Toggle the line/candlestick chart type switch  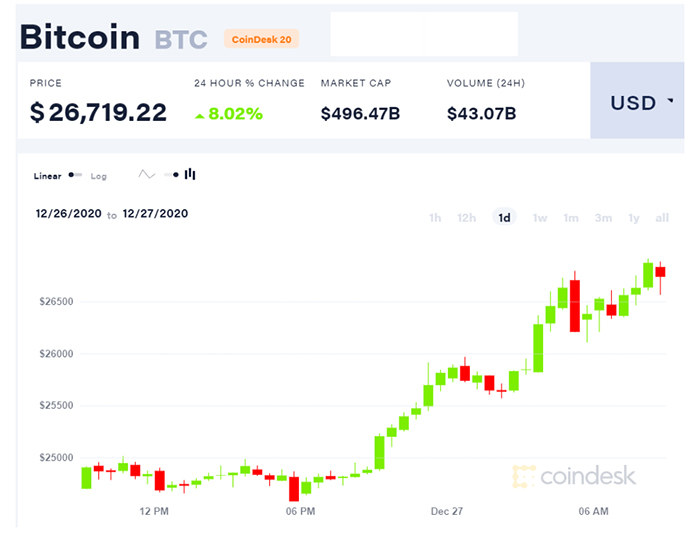pos(171,175)
